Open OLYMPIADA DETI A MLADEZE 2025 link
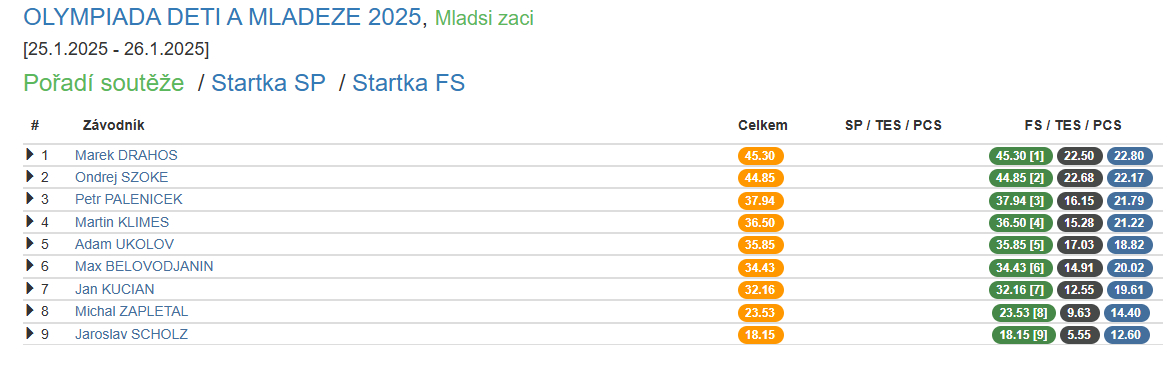1170x370 pixels. 222,17
